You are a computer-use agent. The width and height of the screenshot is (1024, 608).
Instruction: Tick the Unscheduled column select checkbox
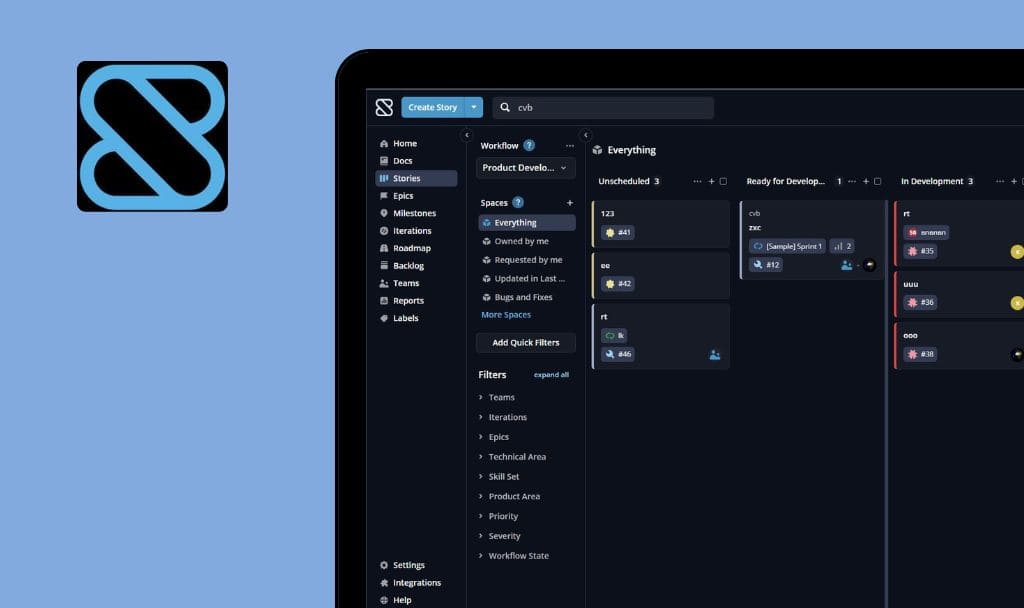(723, 181)
